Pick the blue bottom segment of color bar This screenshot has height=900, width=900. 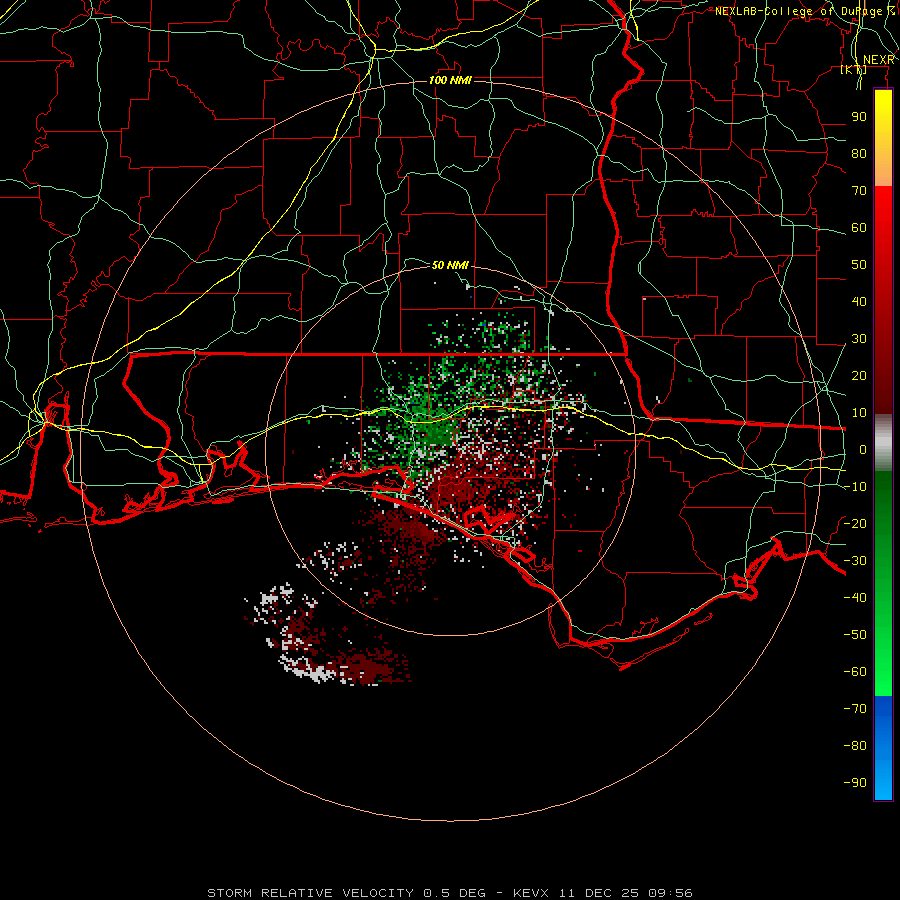[x=883, y=748]
